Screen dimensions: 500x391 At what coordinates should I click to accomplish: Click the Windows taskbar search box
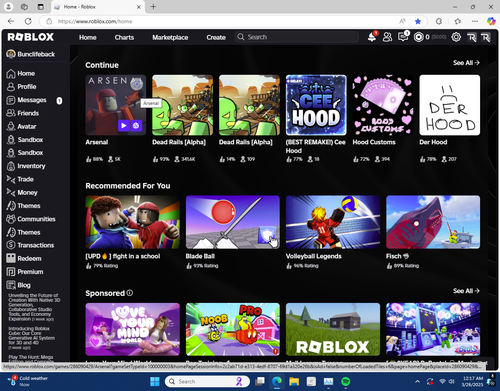[x=207, y=381]
